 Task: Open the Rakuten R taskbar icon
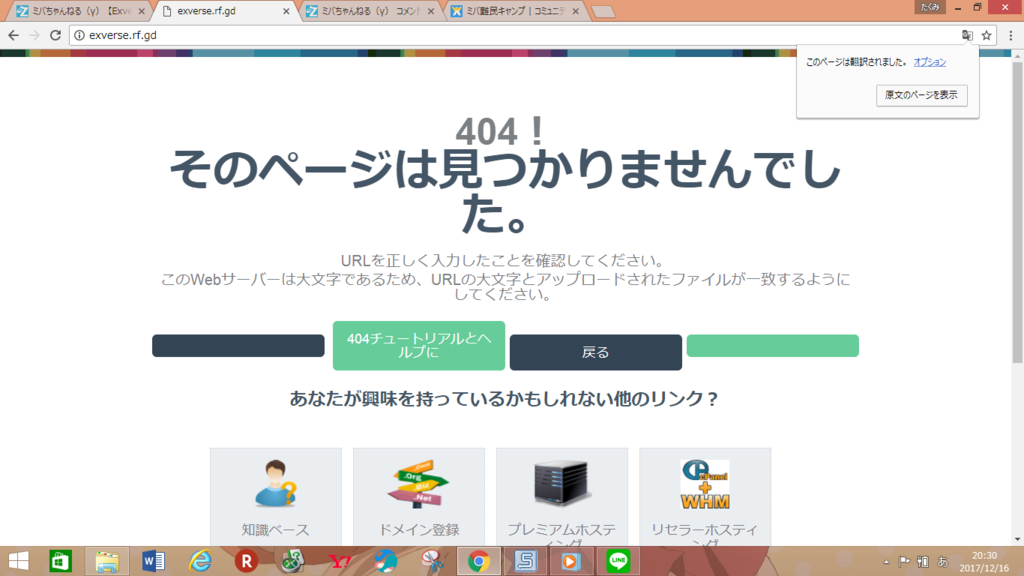coord(246,561)
